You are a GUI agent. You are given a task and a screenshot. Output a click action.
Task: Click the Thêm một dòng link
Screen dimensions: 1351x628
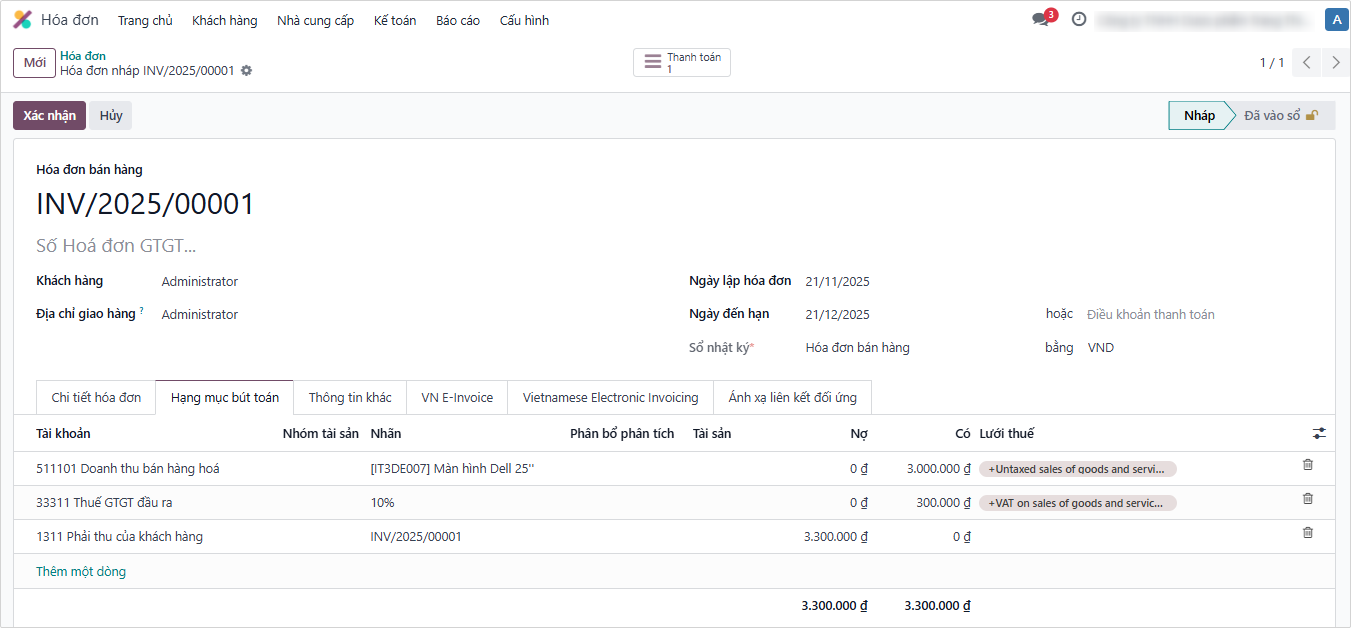(x=81, y=572)
